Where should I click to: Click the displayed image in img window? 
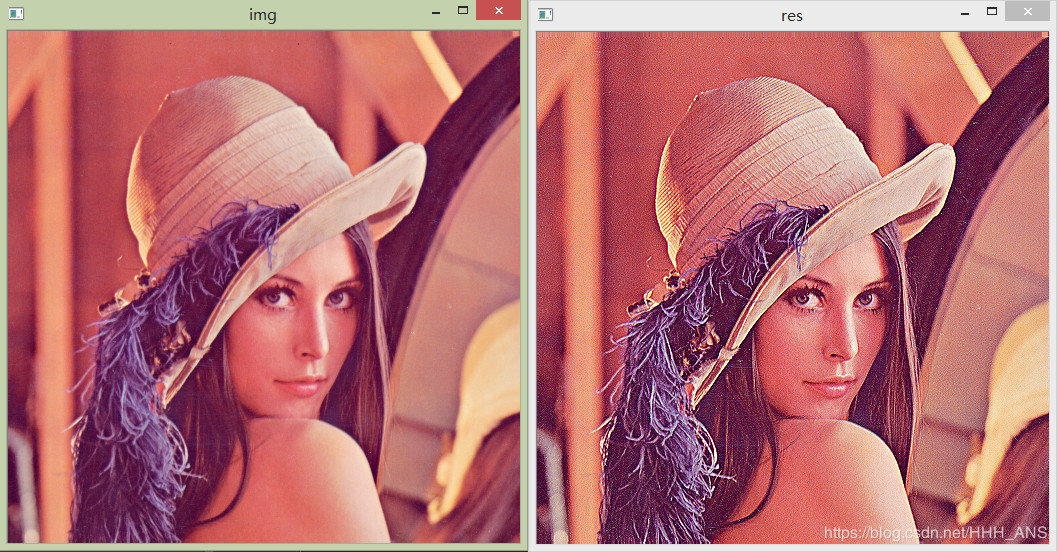click(x=264, y=286)
